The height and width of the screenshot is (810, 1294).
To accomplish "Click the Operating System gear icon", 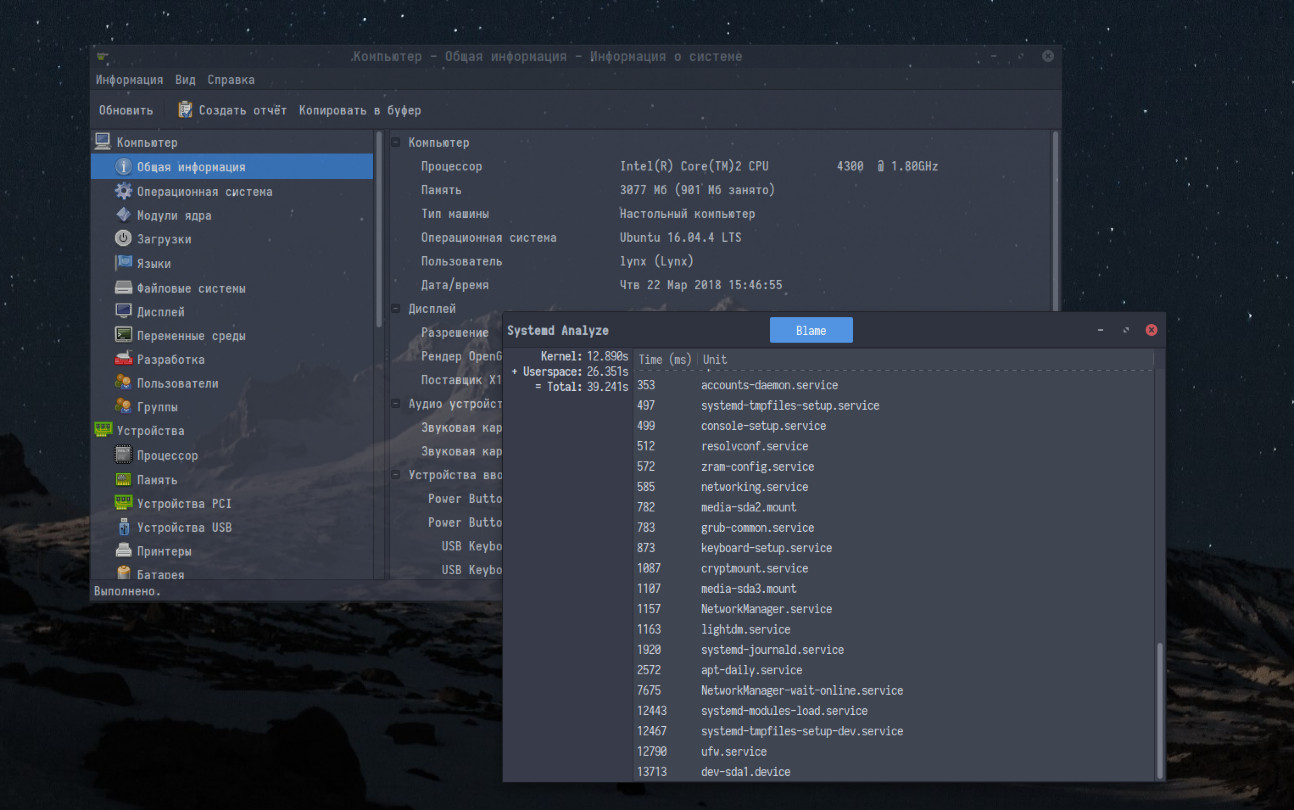I will pyautogui.click(x=123, y=191).
